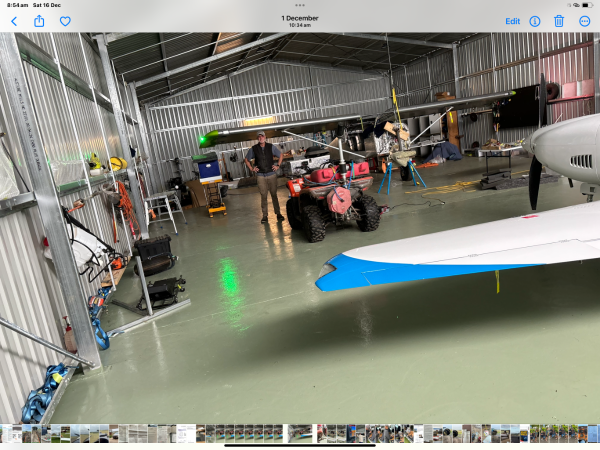Tap the multitasking three-dot control at top
The height and width of the screenshot is (450, 600).
(x=300, y=5)
